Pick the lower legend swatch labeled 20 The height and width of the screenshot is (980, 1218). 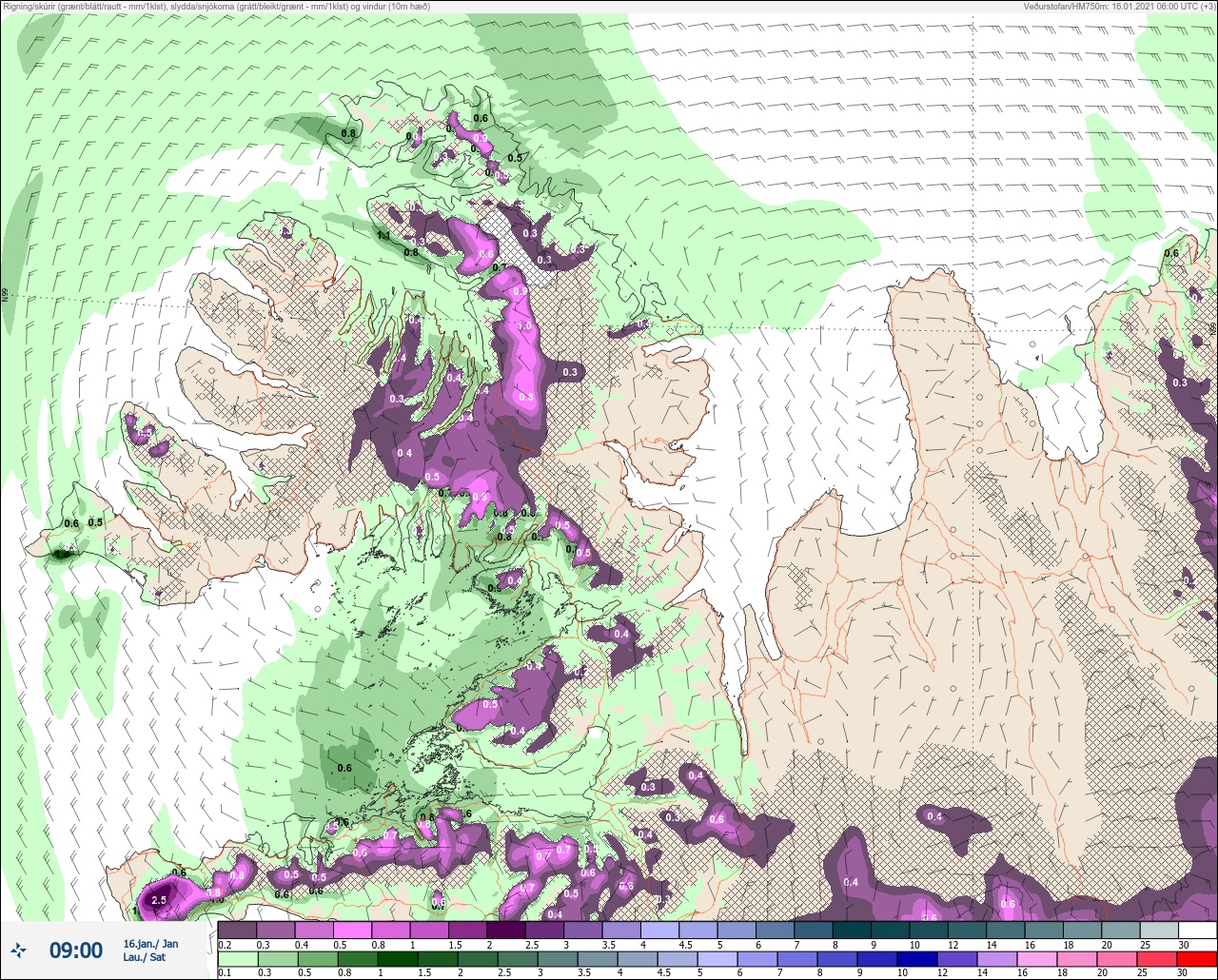click(x=1117, y=959)
